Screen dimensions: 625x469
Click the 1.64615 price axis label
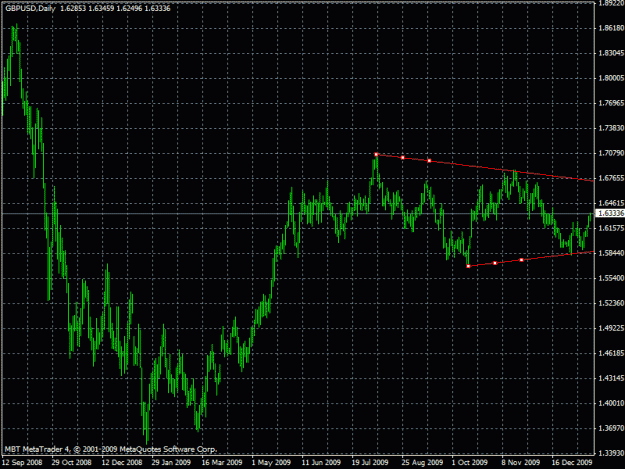(x=611, y=203)
